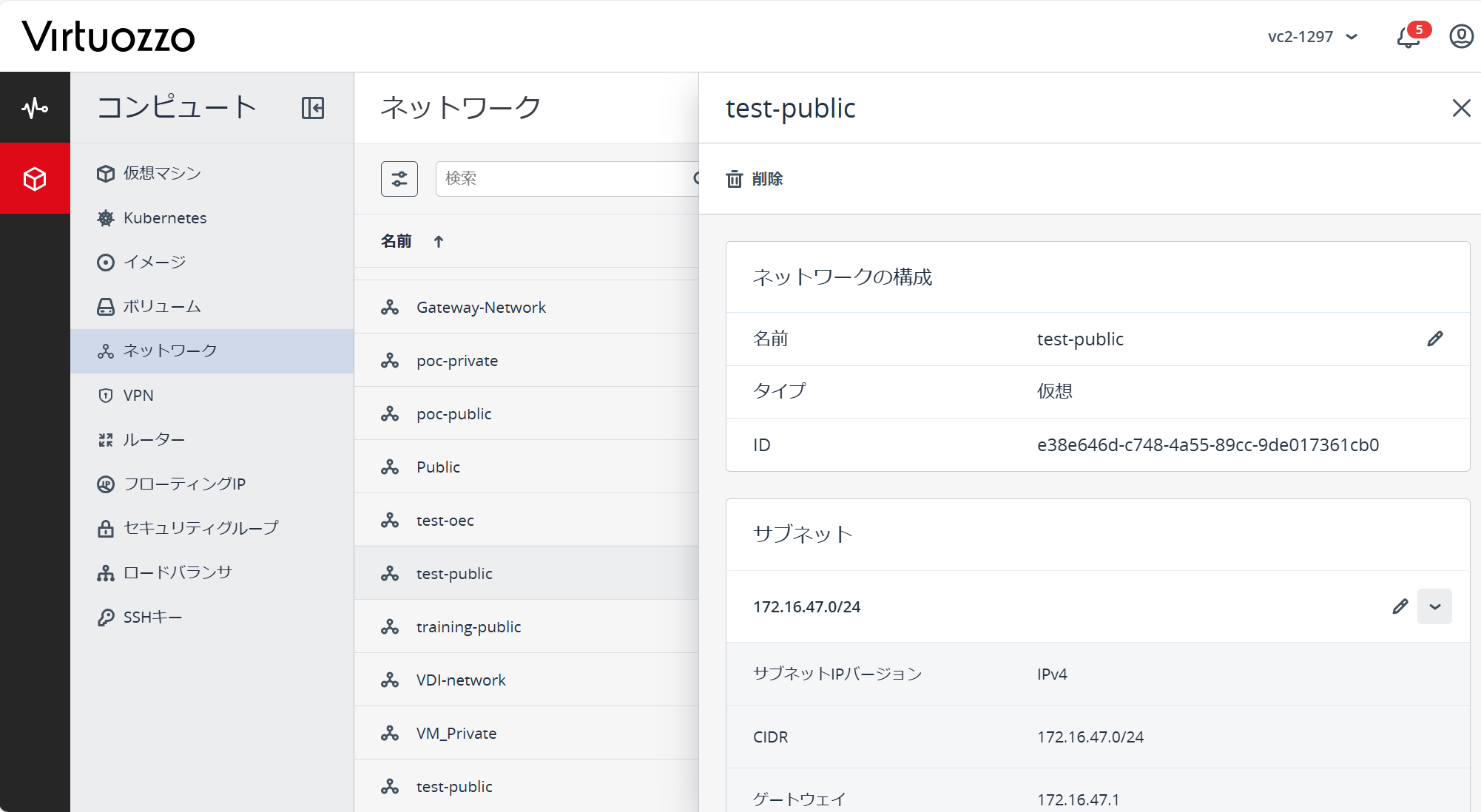Screen dimensions: 1481x812
Task: Open the vc2-1297 project dropdown
Action: 1312,37
